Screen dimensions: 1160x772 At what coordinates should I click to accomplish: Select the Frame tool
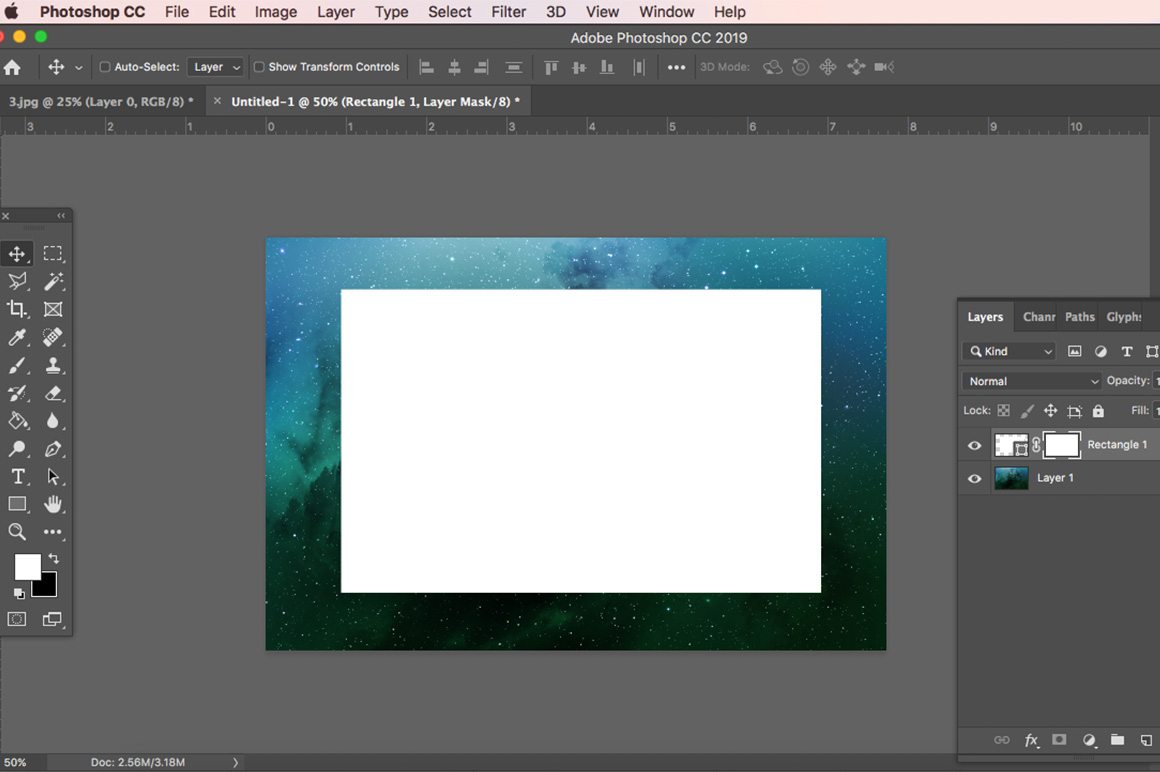pyautogui.click(x=53, y=309)
